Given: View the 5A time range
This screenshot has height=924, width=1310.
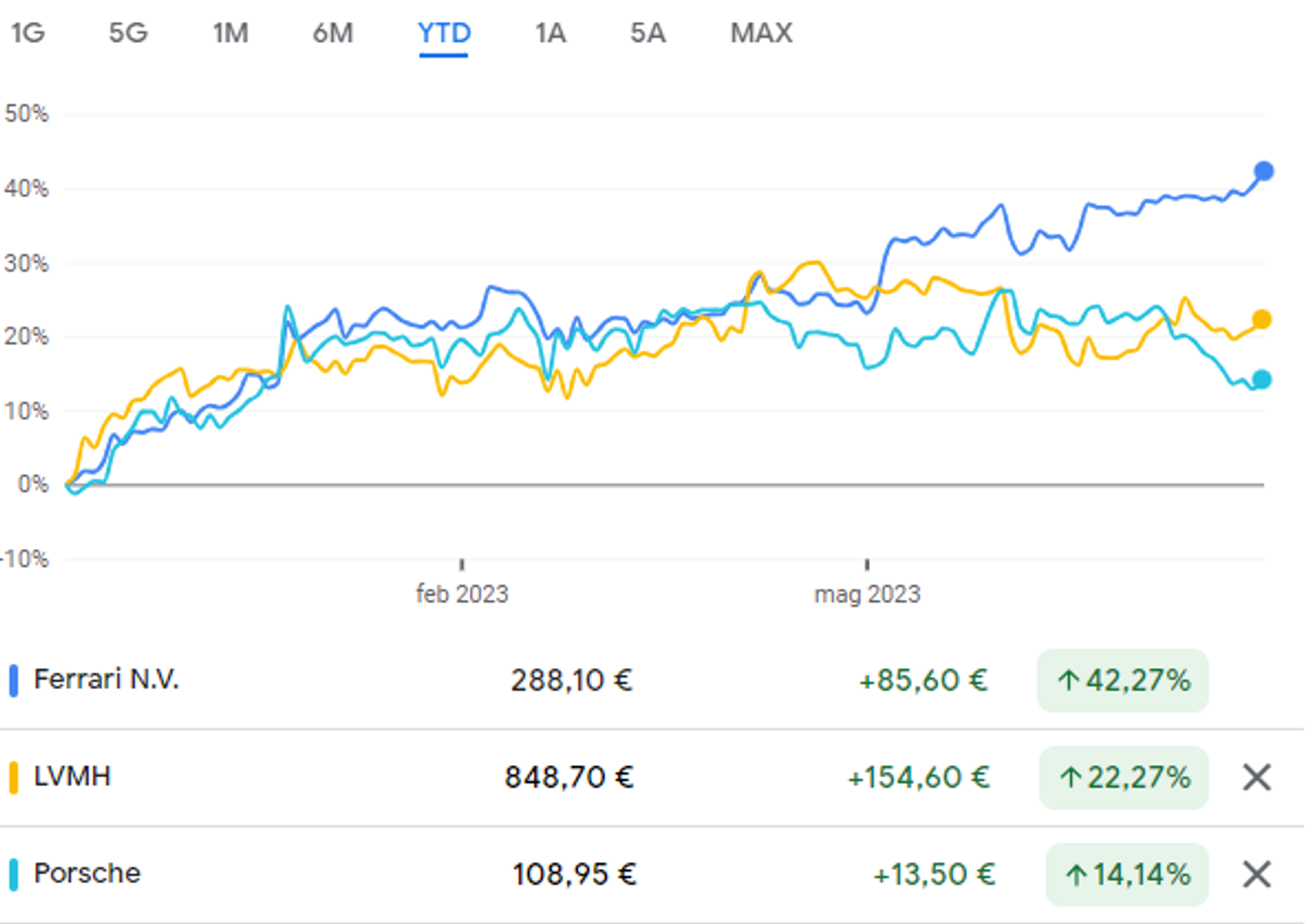Looking at the screenshot, I should pos(648,33).
